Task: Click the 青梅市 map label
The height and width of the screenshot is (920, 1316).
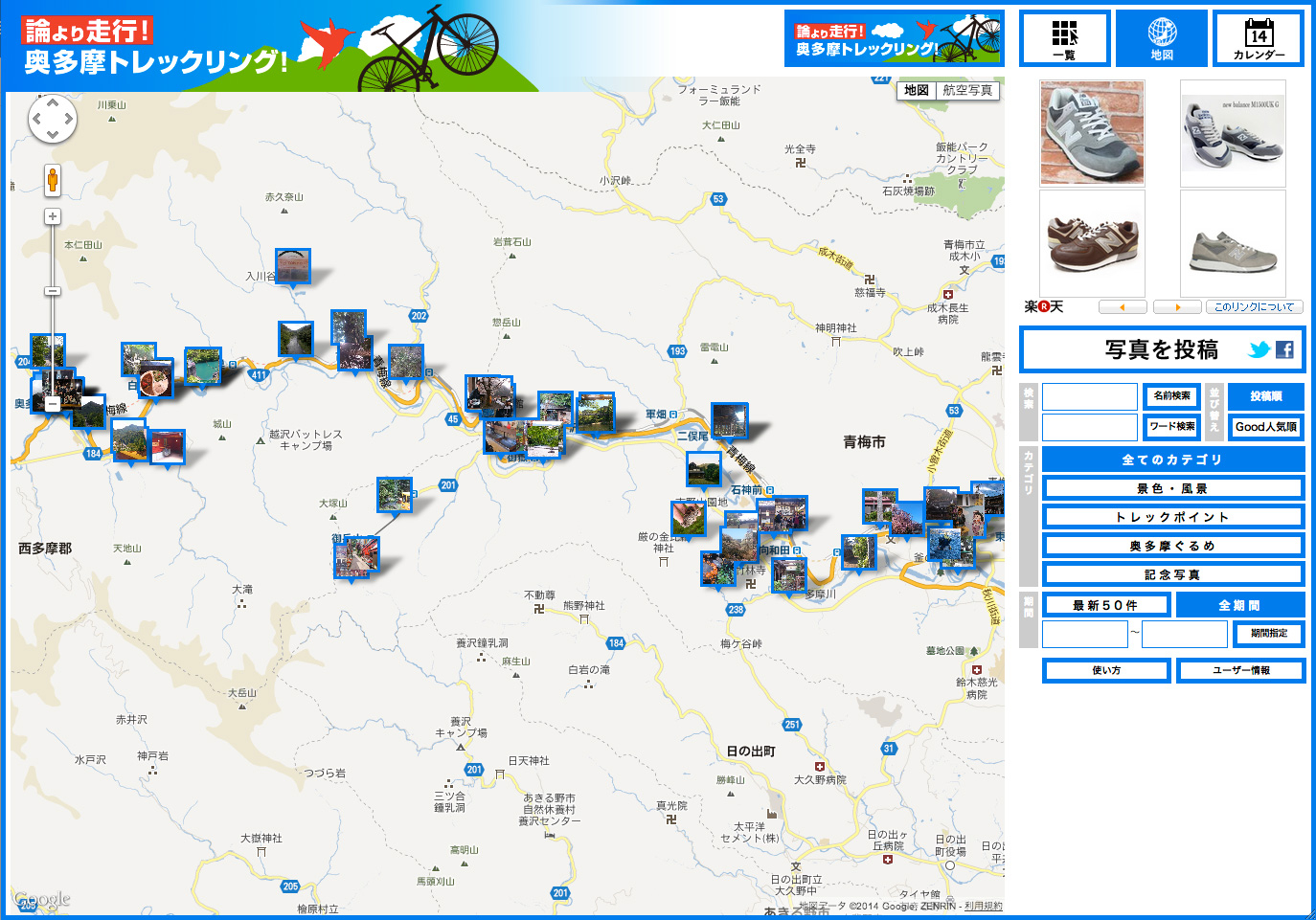Action: (864, 442)
